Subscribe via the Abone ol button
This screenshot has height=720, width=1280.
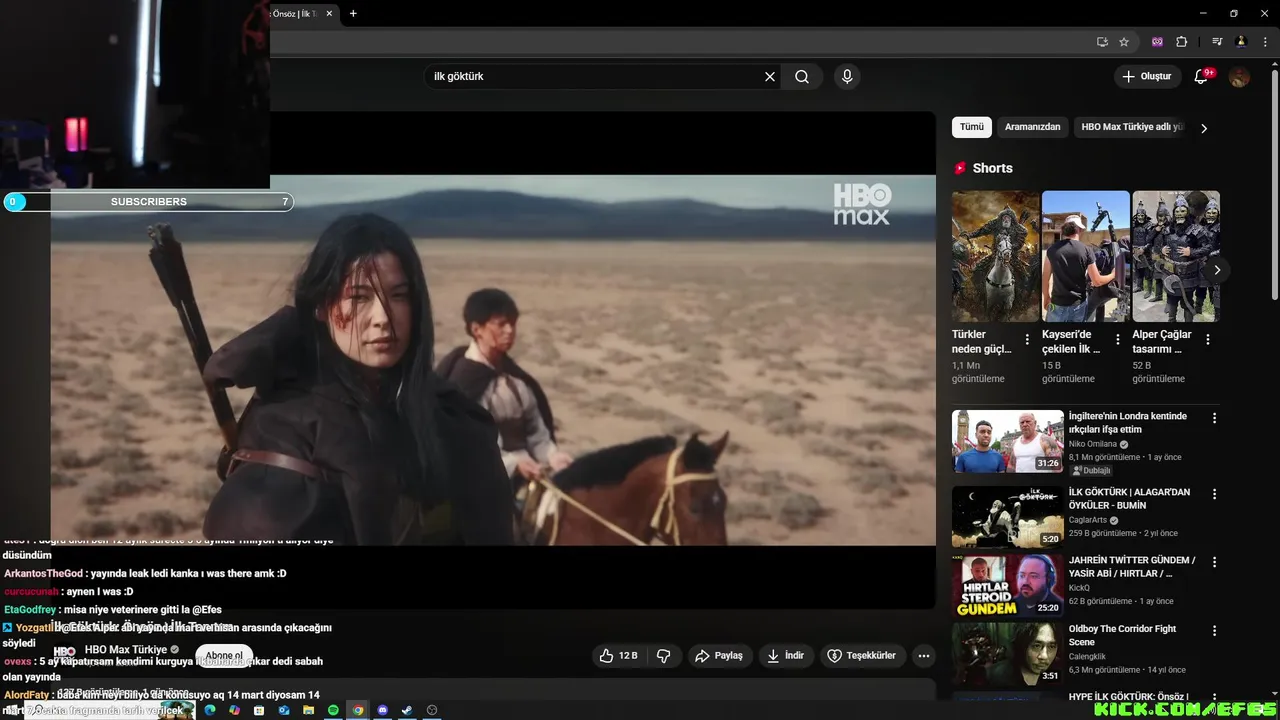pos(224,656)
